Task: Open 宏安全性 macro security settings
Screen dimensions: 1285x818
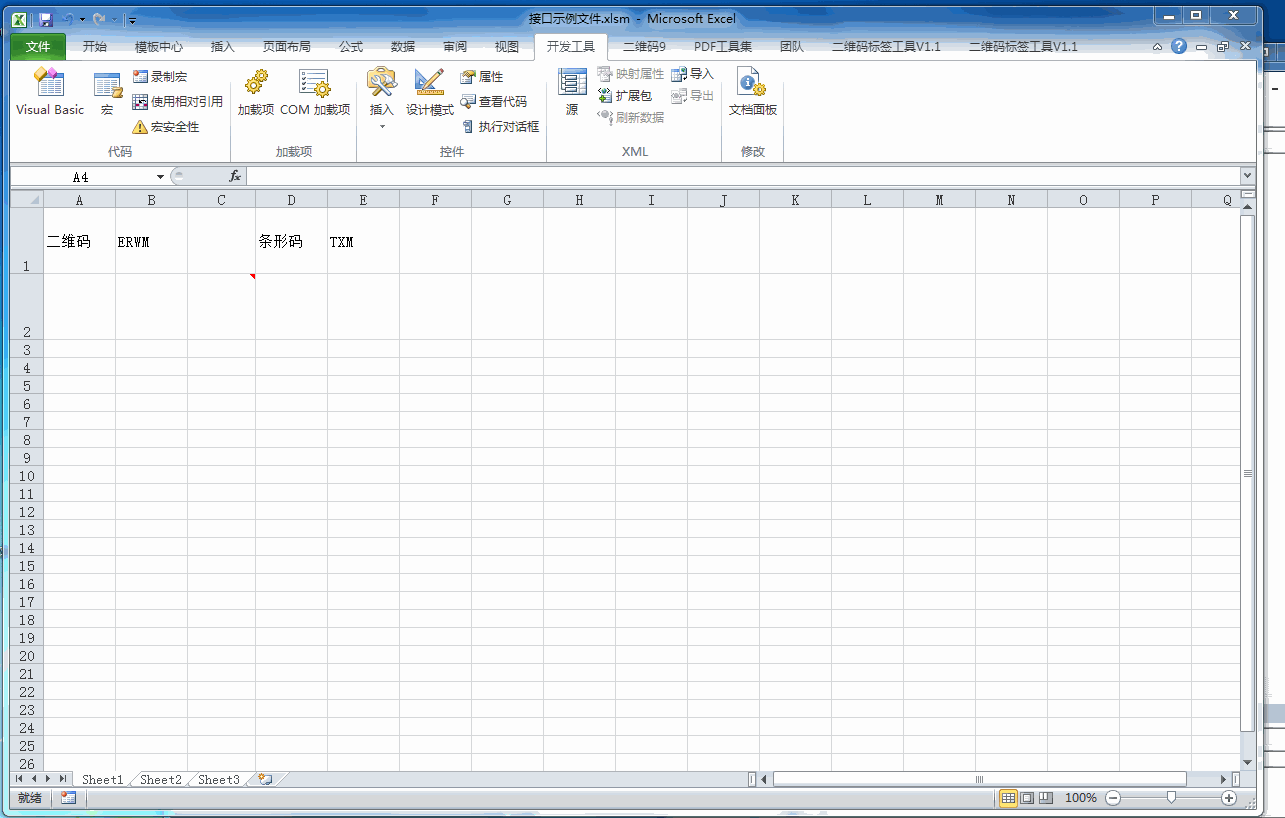Action: point(166,127)
